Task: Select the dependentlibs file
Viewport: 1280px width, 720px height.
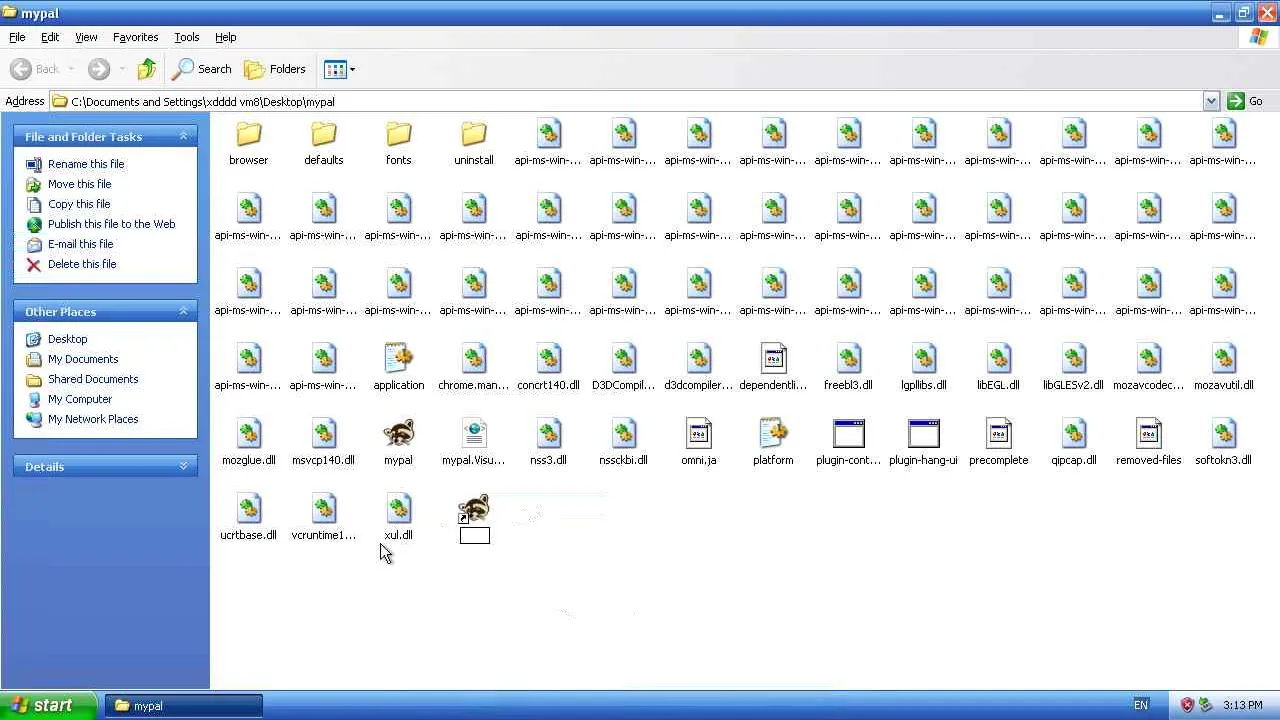Action: click(x=773, y=368)
